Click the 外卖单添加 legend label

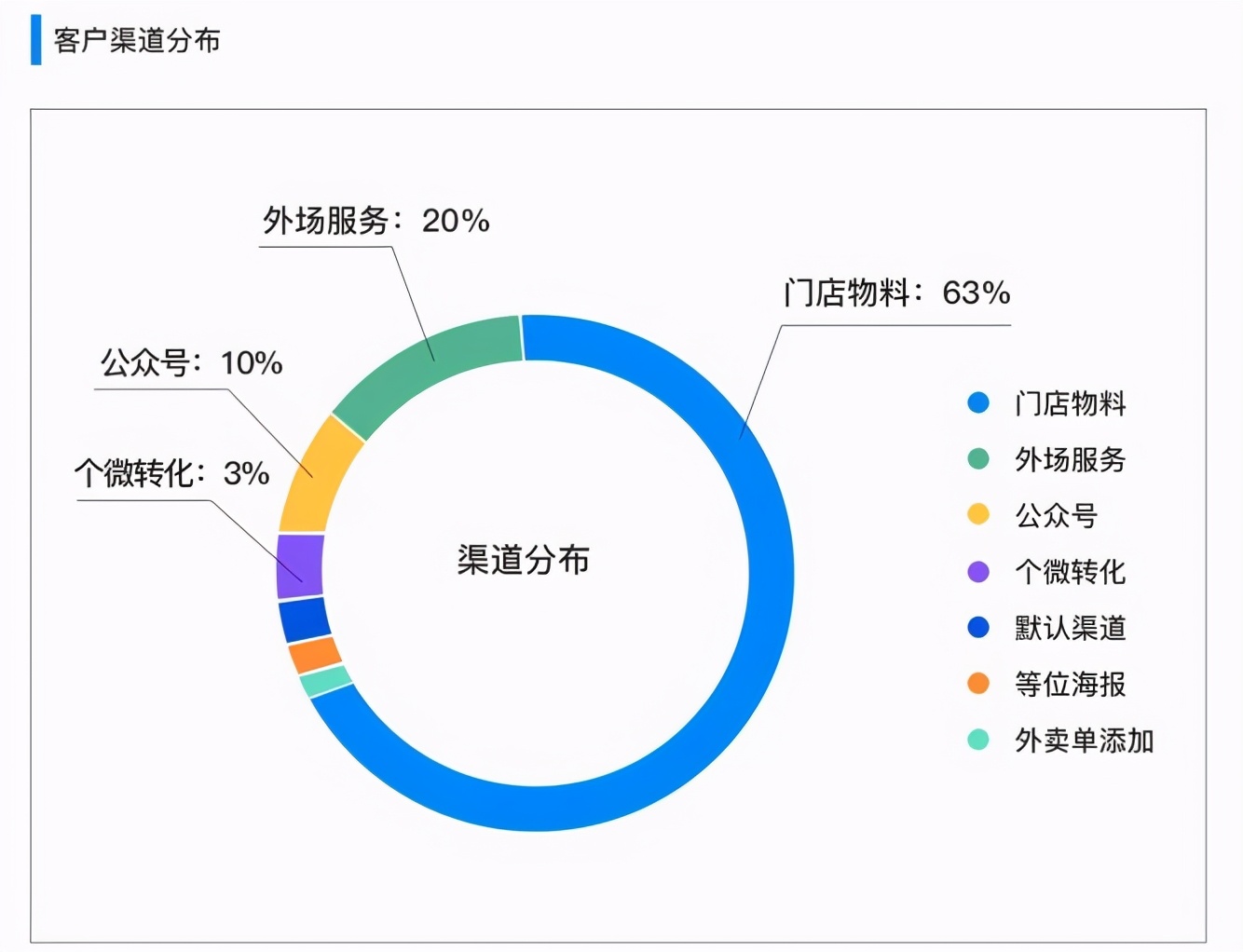[x=1085, y=741]
